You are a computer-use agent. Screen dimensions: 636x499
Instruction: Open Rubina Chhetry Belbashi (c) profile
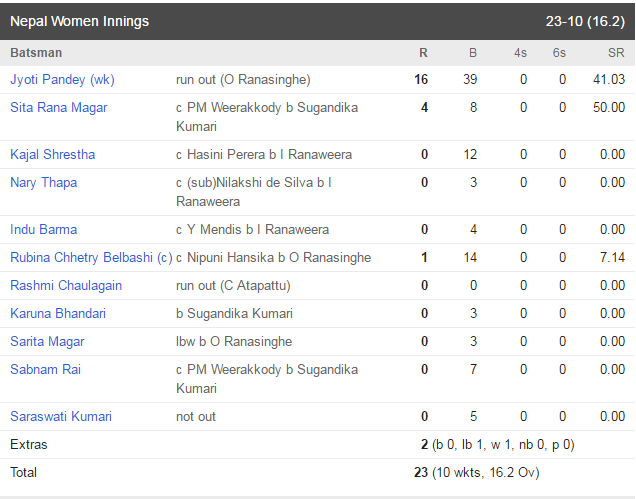[x=91, y=258]
